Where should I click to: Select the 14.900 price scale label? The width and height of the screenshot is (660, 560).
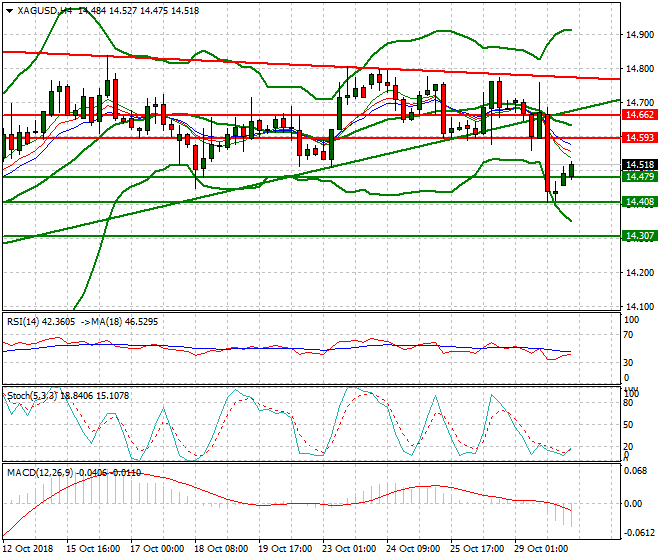(640, 35)
